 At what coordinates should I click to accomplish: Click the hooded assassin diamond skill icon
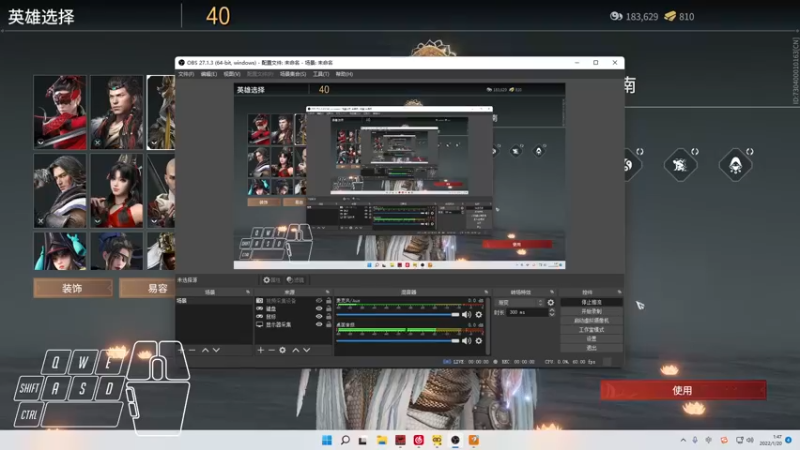(735, 165)
